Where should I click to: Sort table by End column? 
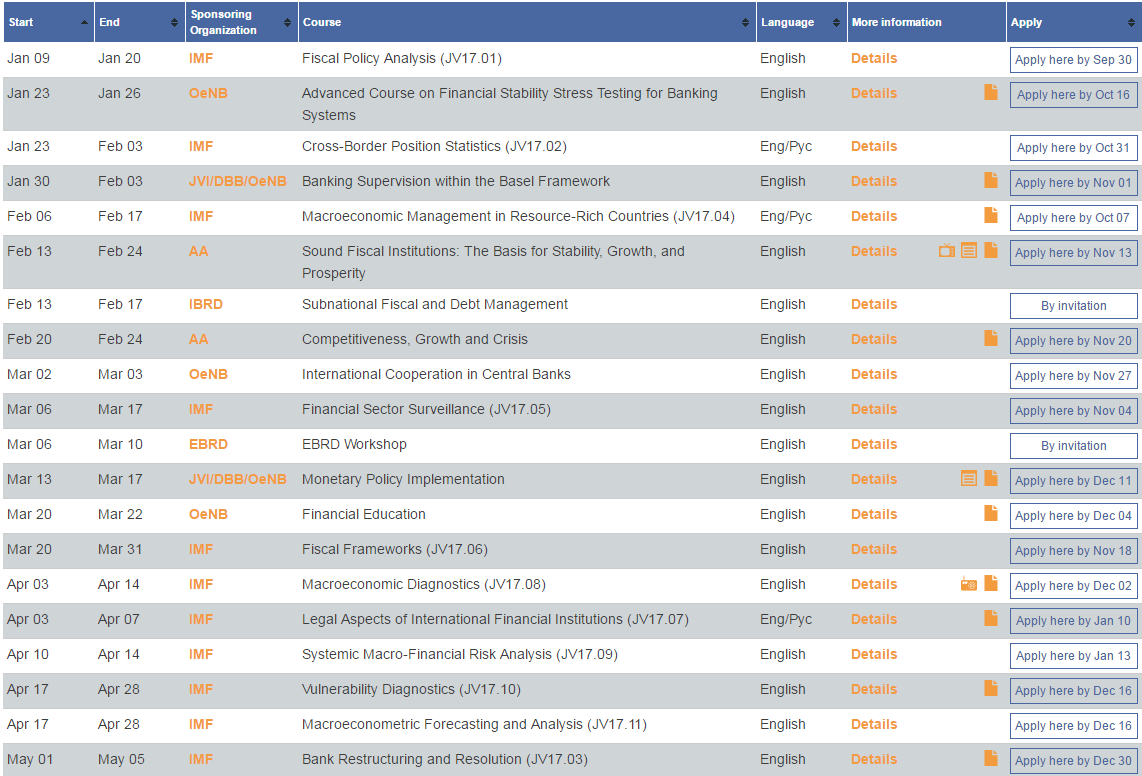(139, 22)
